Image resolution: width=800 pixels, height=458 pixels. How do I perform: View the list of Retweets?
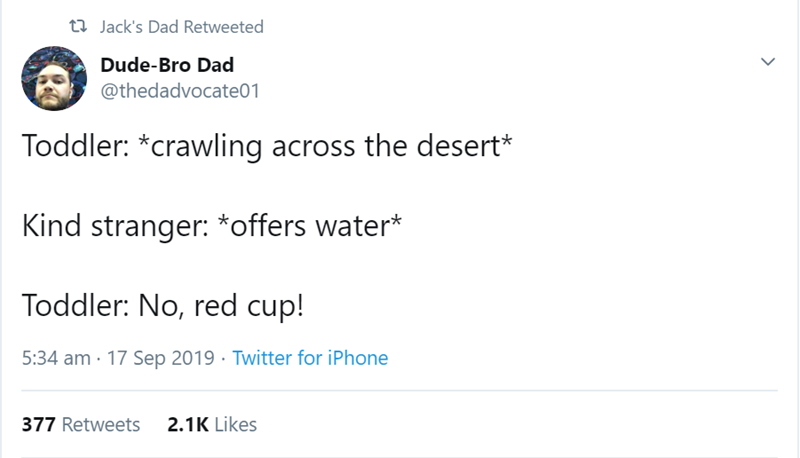coord(101,425)
